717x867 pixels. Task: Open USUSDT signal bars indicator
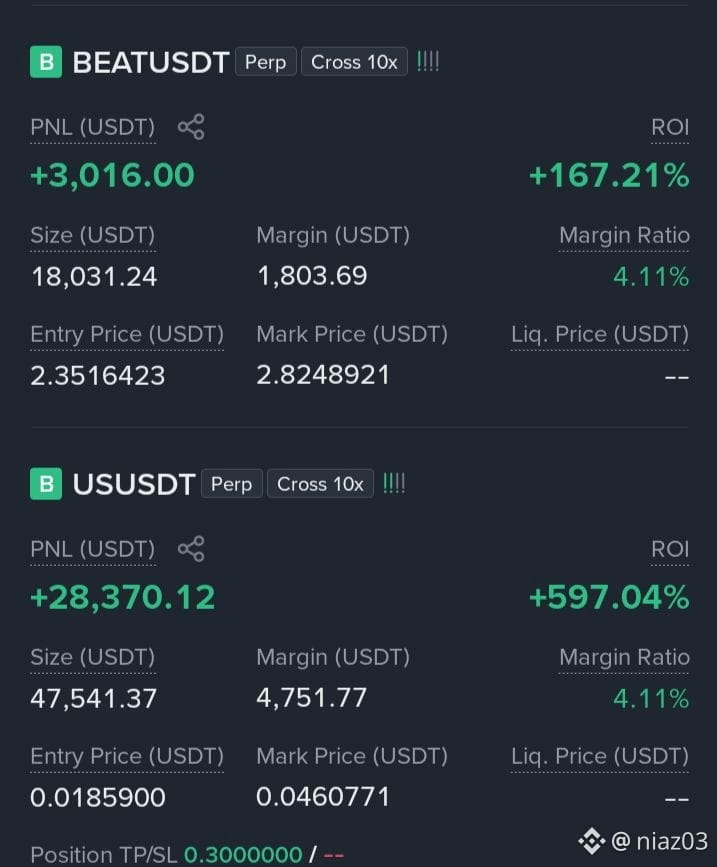tap(394, 483)
